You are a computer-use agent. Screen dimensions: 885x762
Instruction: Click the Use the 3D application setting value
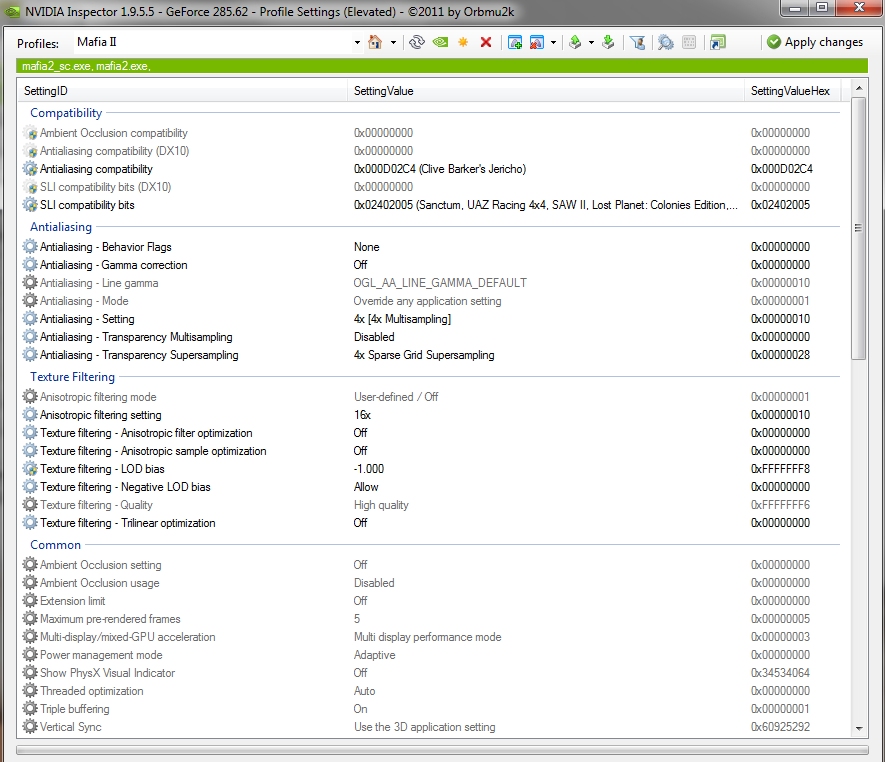(424, 728)
